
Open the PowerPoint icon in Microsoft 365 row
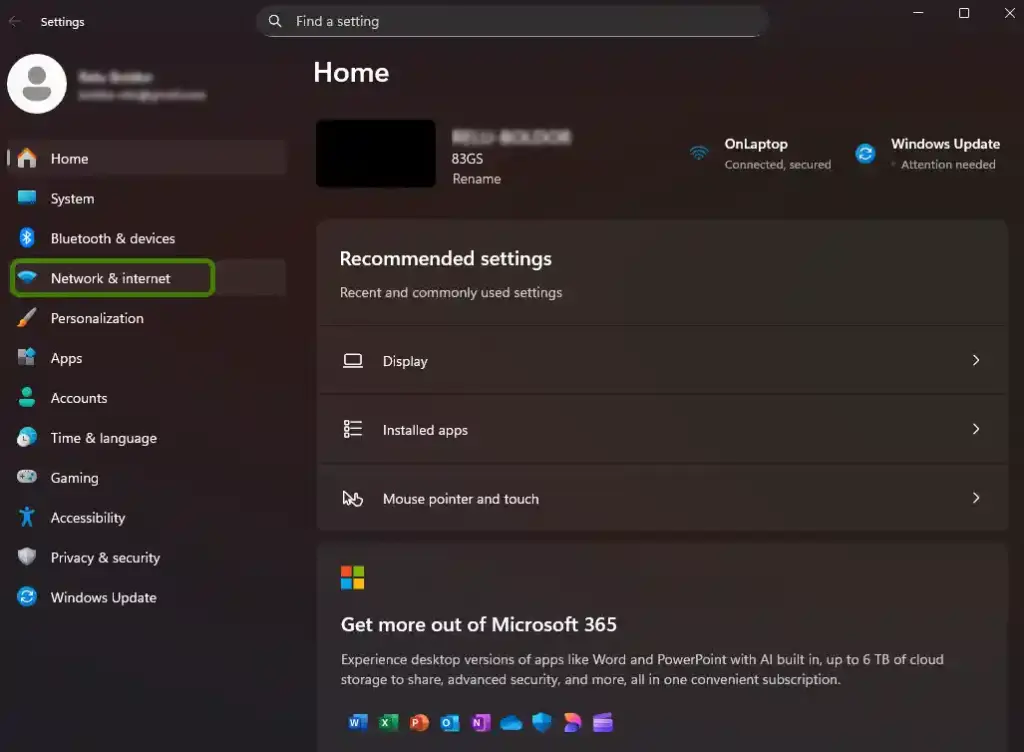tap(419, 722)
